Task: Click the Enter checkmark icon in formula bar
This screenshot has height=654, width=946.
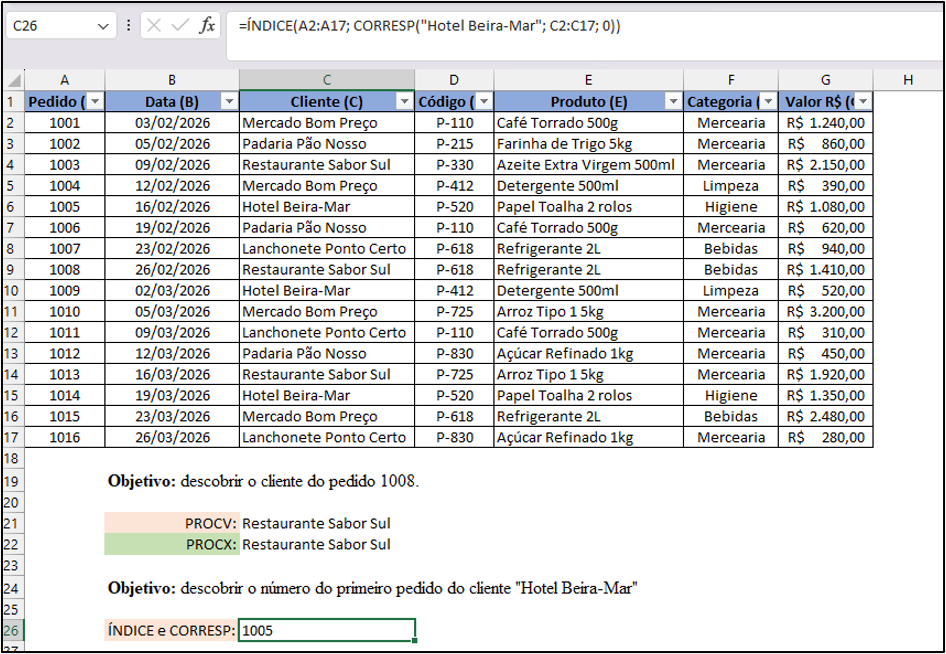Action: tap(180, 26)
